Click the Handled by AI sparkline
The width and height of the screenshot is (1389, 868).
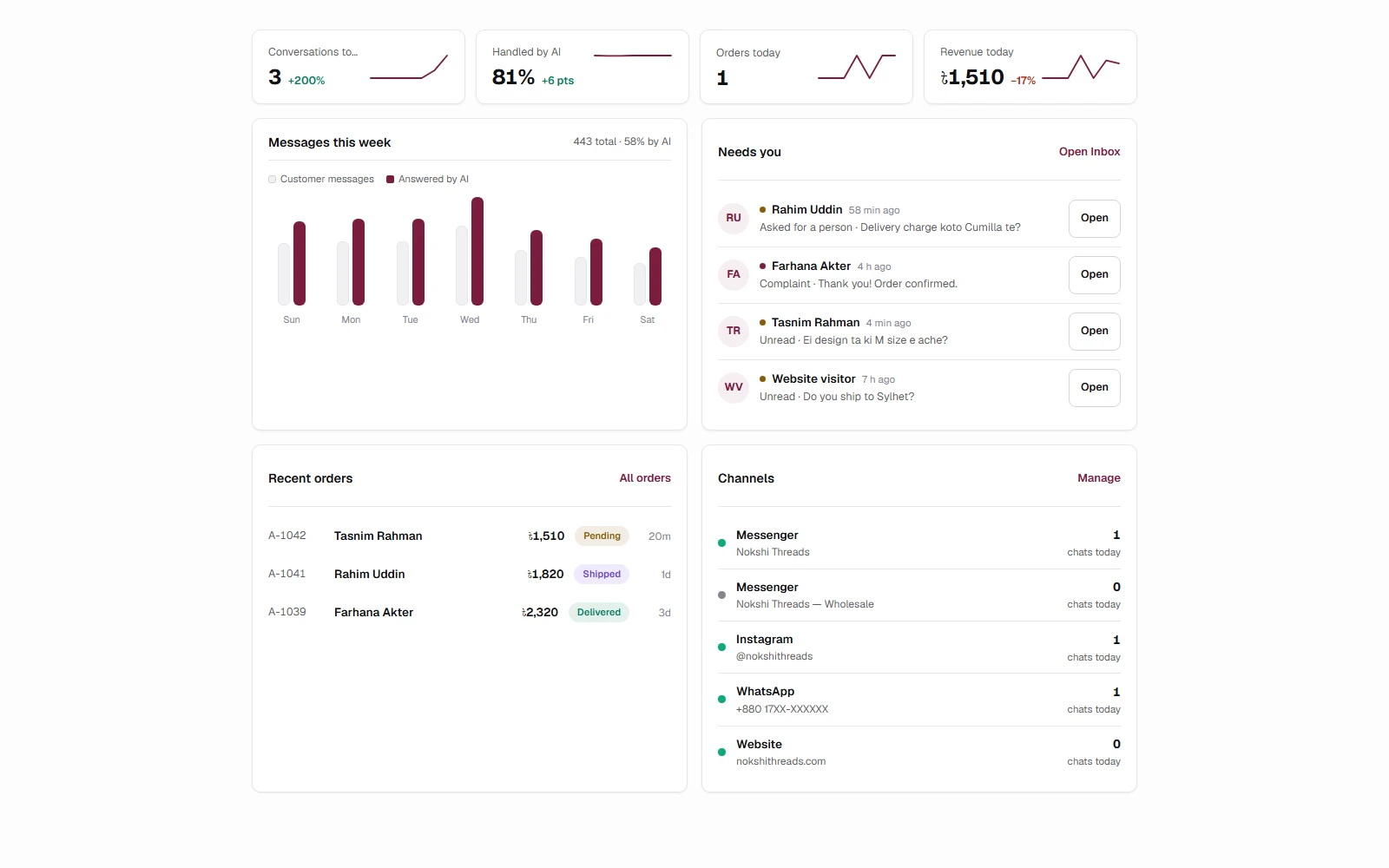[x=633, y=56]
